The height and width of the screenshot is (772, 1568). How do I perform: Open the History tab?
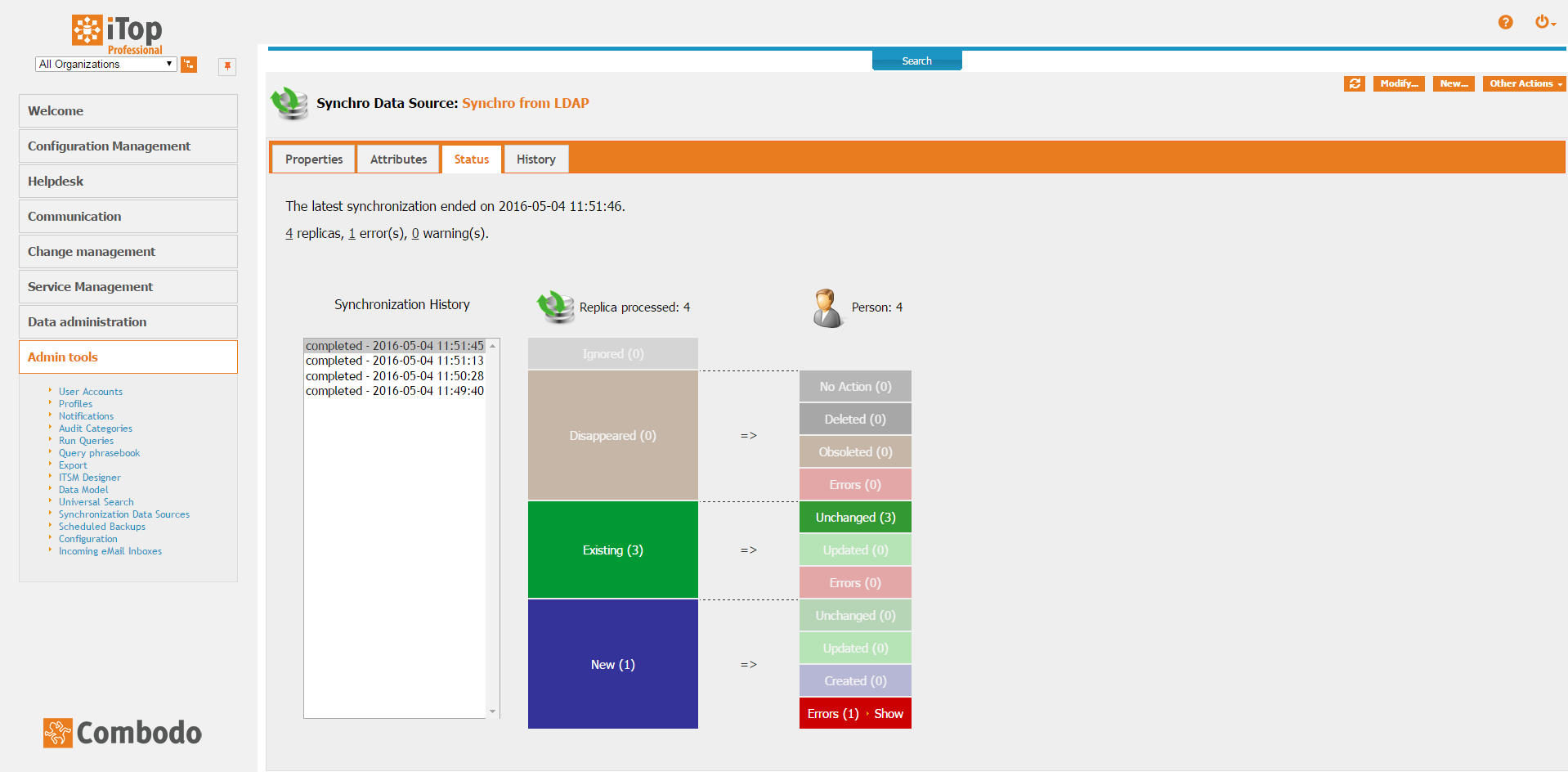535,159
